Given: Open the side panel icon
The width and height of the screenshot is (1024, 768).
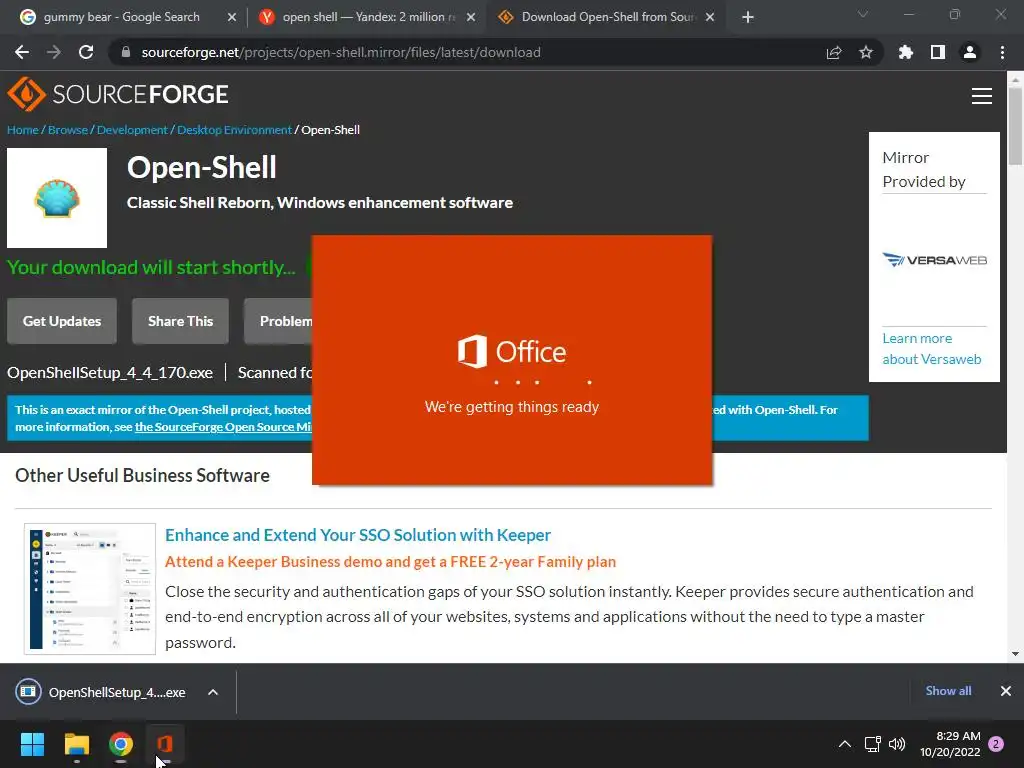Looking at the screenshot, I should pos(938,52).
